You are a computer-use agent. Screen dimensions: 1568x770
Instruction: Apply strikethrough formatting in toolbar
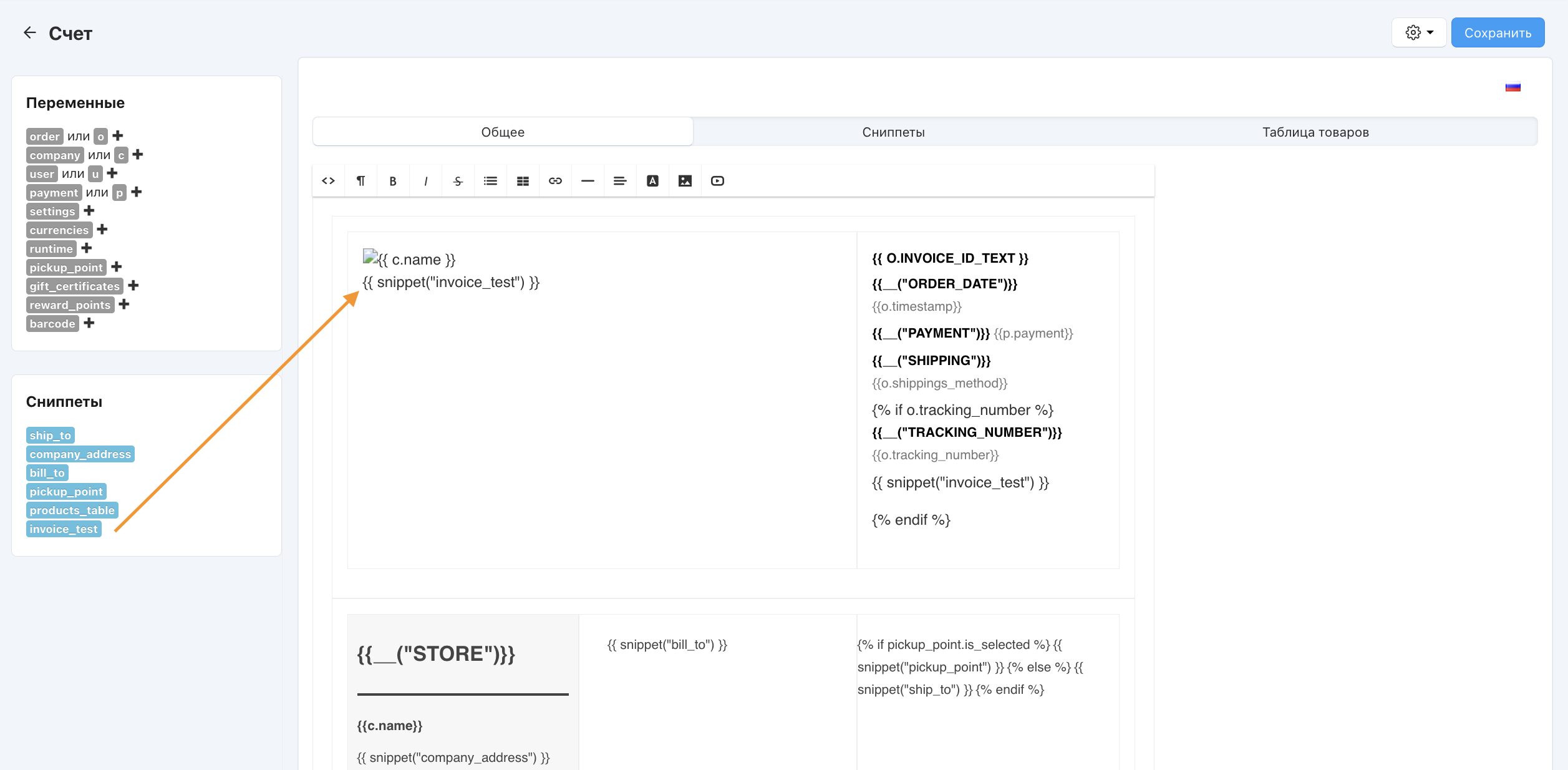pyautogui.click(x=458, y=181)
